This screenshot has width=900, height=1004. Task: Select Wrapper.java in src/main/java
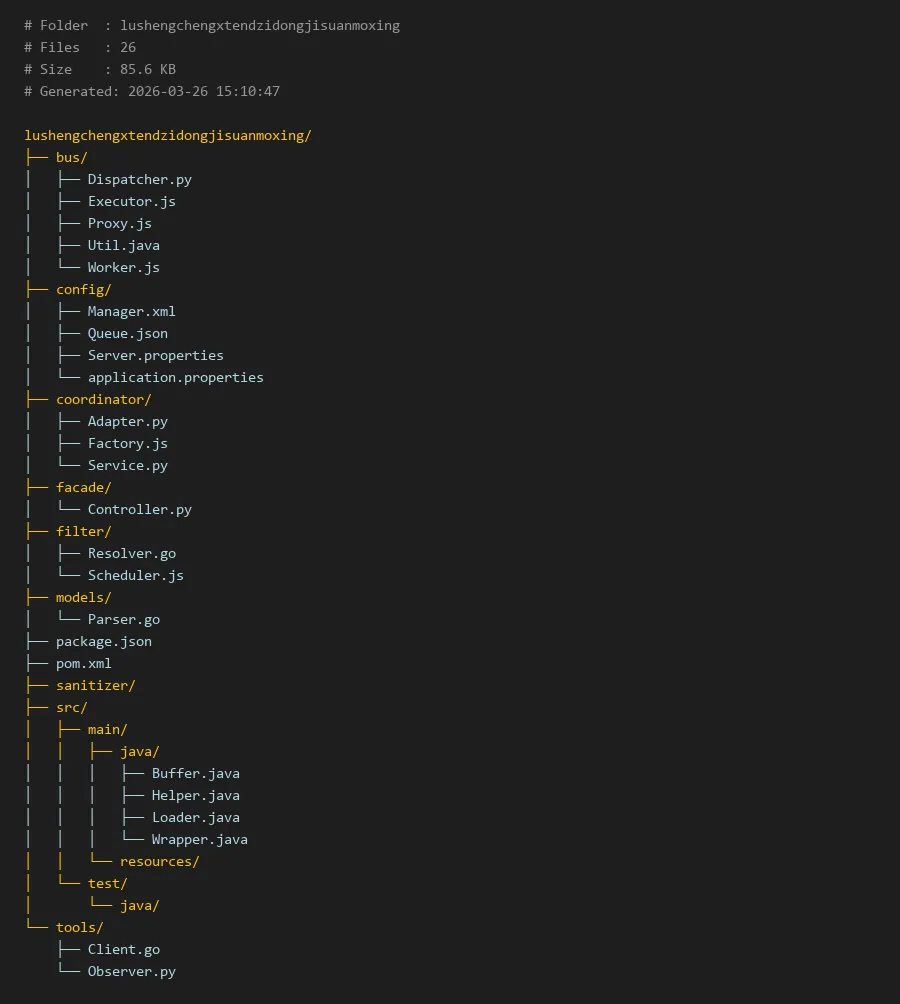199,839
